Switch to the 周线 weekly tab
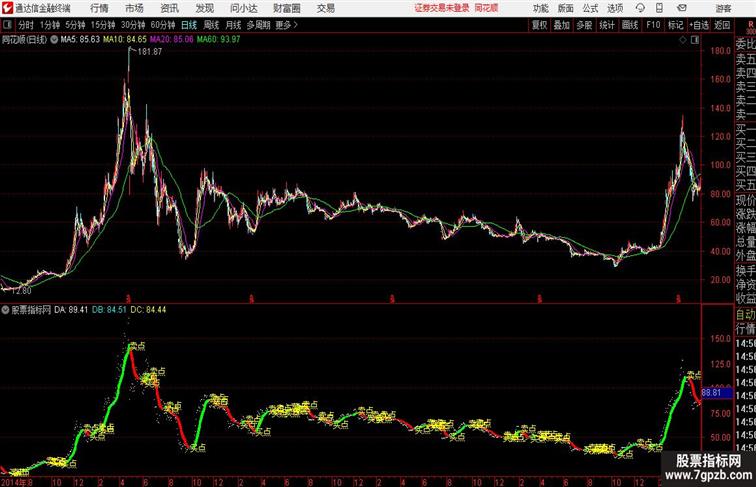This screenshot has height=487, width=756. tap(211, 25)
